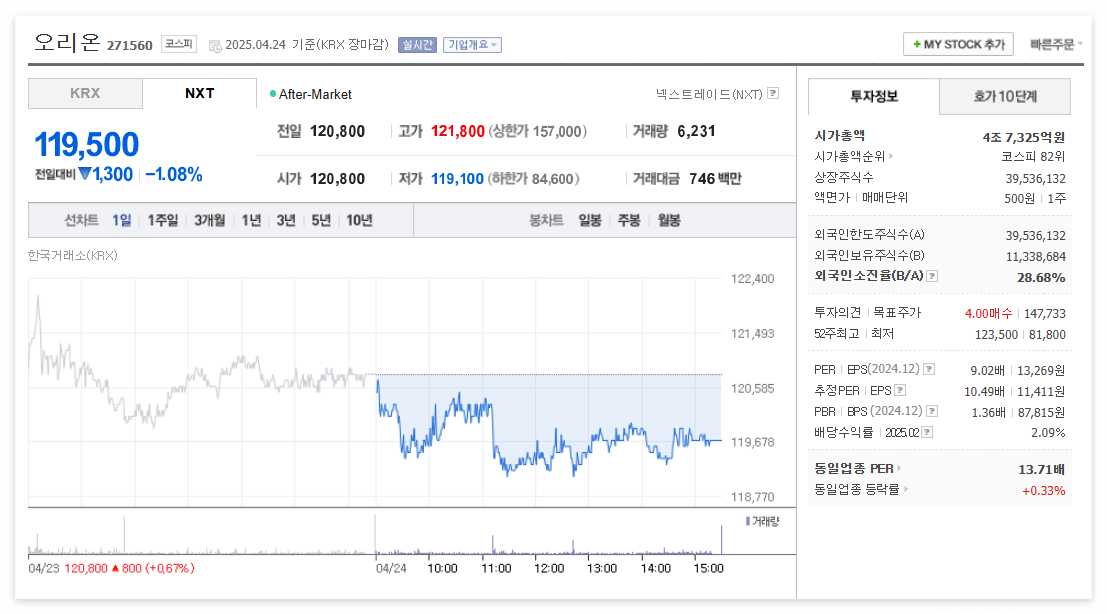Viewport: 1107px width, 614px height.
Task: Open the 호가 10단계 tab
Action: click(x=1003, y=96)
